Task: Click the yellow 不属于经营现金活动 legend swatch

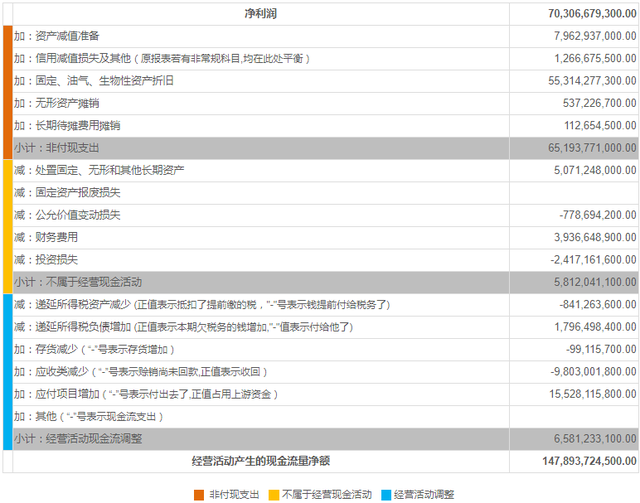Action: coord(273,495)
